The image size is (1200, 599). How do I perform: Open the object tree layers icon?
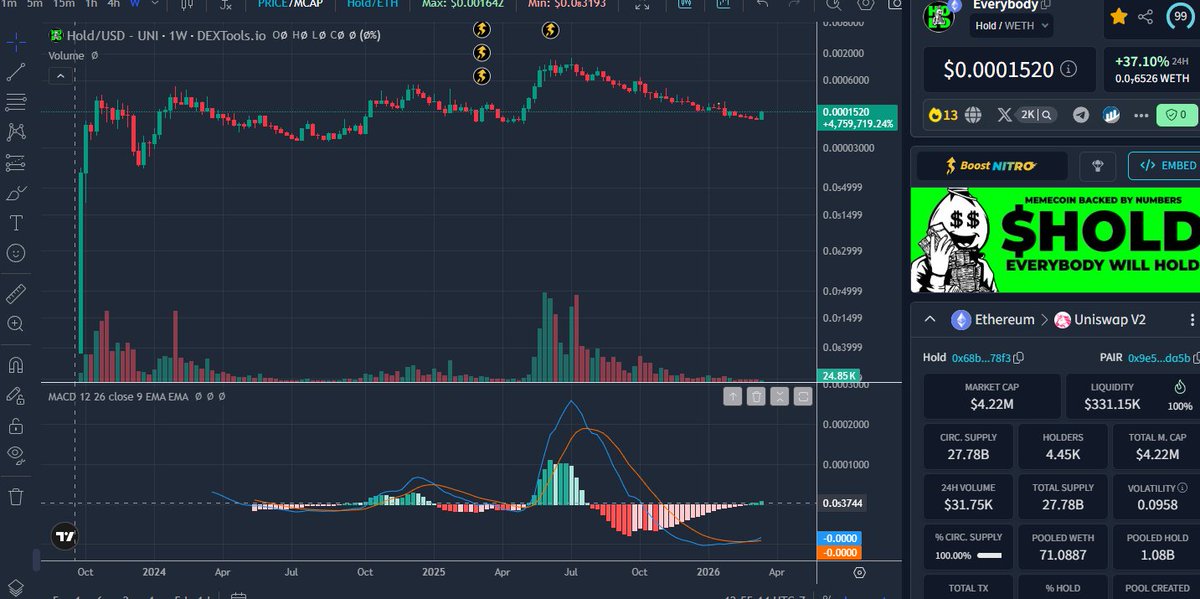tap(15, 587)
